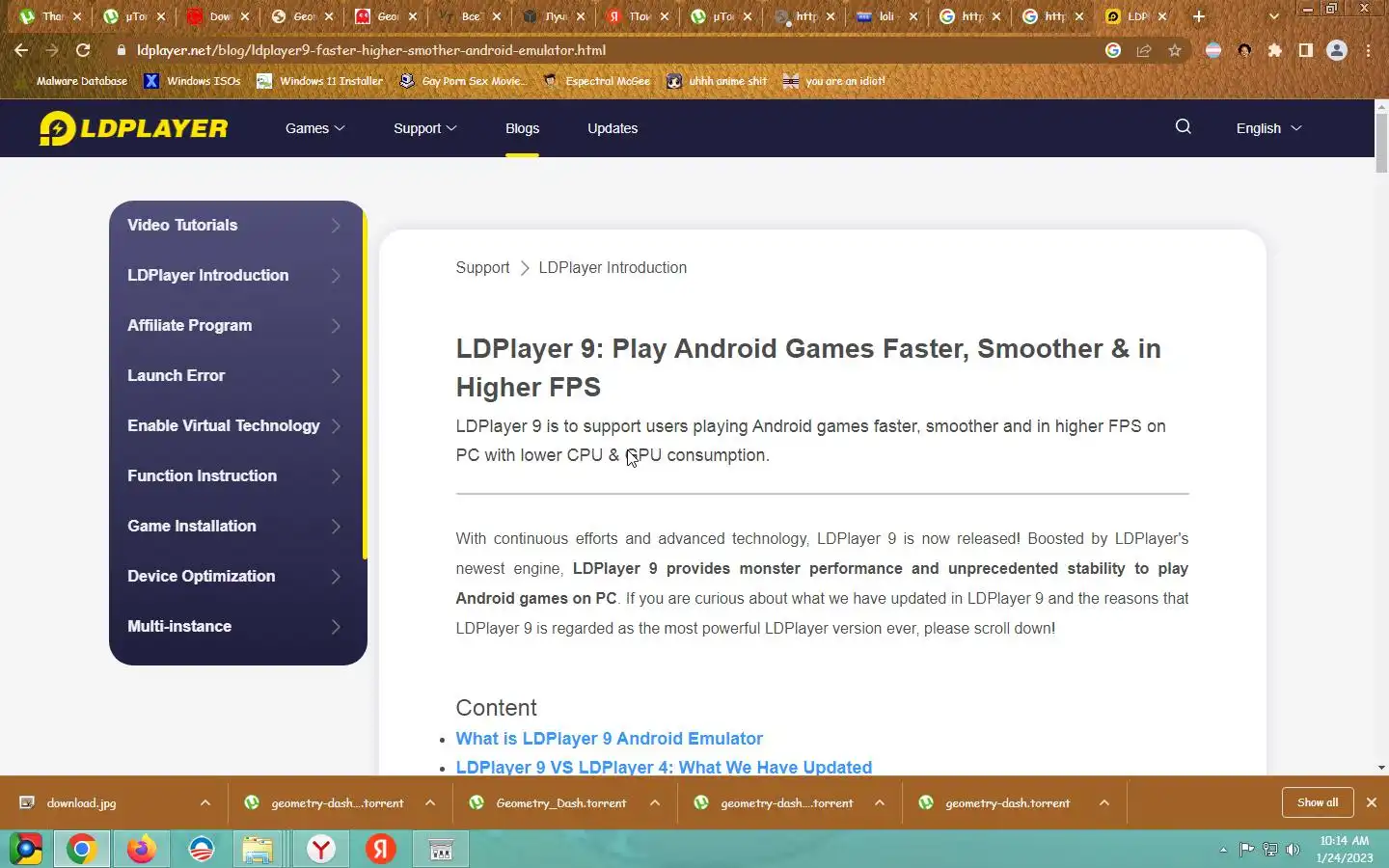
Task: Expand Video Tutorials sidebar arrow
Action: coord(336,226)
